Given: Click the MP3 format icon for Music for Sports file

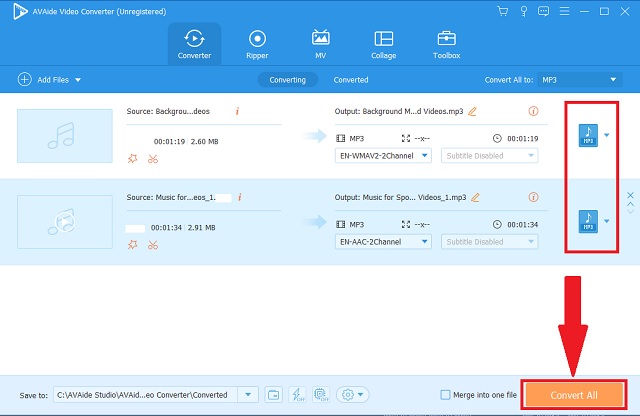Looking at the screenshot, I should point(588,221).
